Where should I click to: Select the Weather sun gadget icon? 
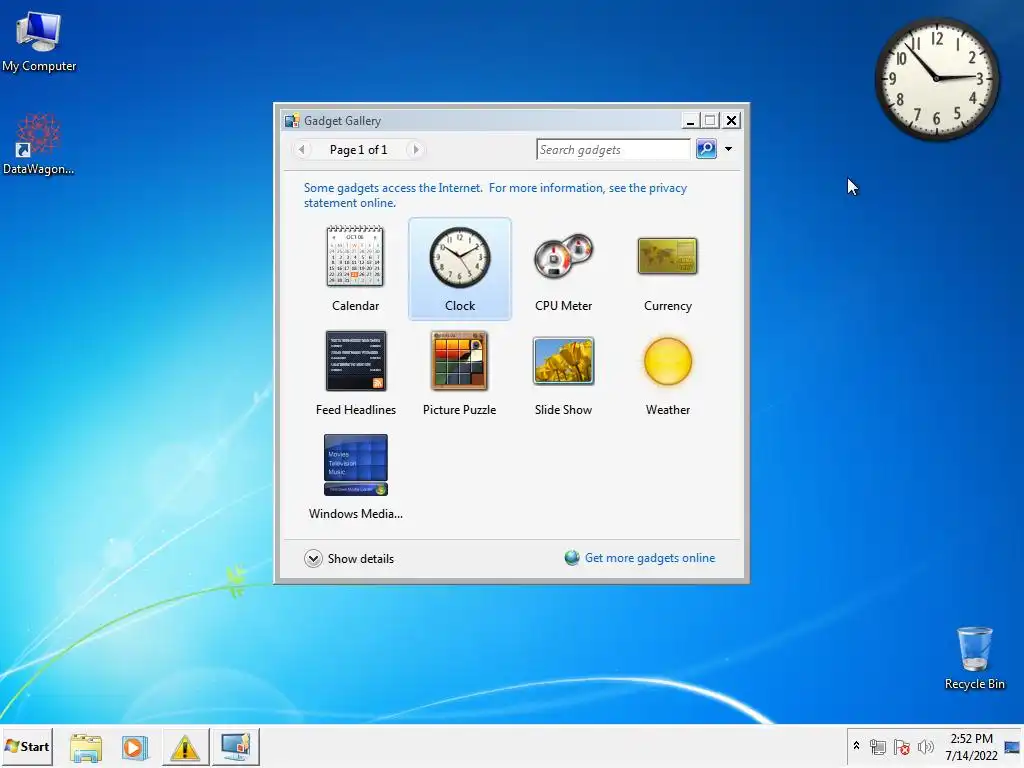[667, 360]
